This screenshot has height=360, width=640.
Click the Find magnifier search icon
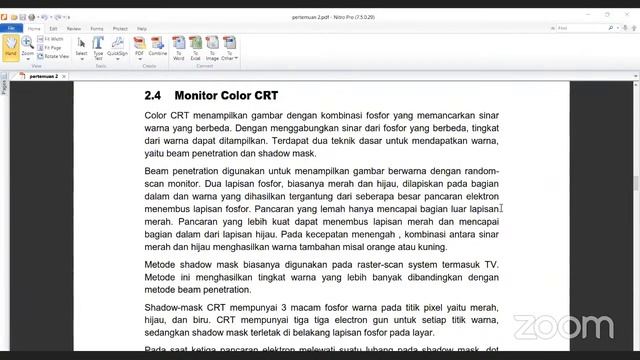pos(611,28)
